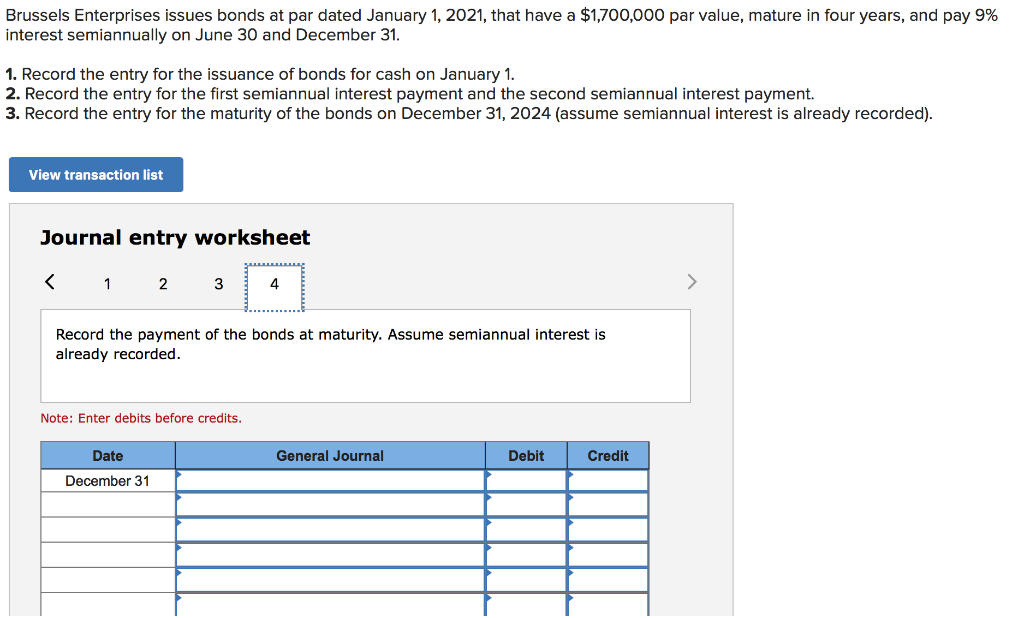The height and width of the screenshot is (618, 1024).
Task: Click the View transaction list button
Action: coord(95,174)
